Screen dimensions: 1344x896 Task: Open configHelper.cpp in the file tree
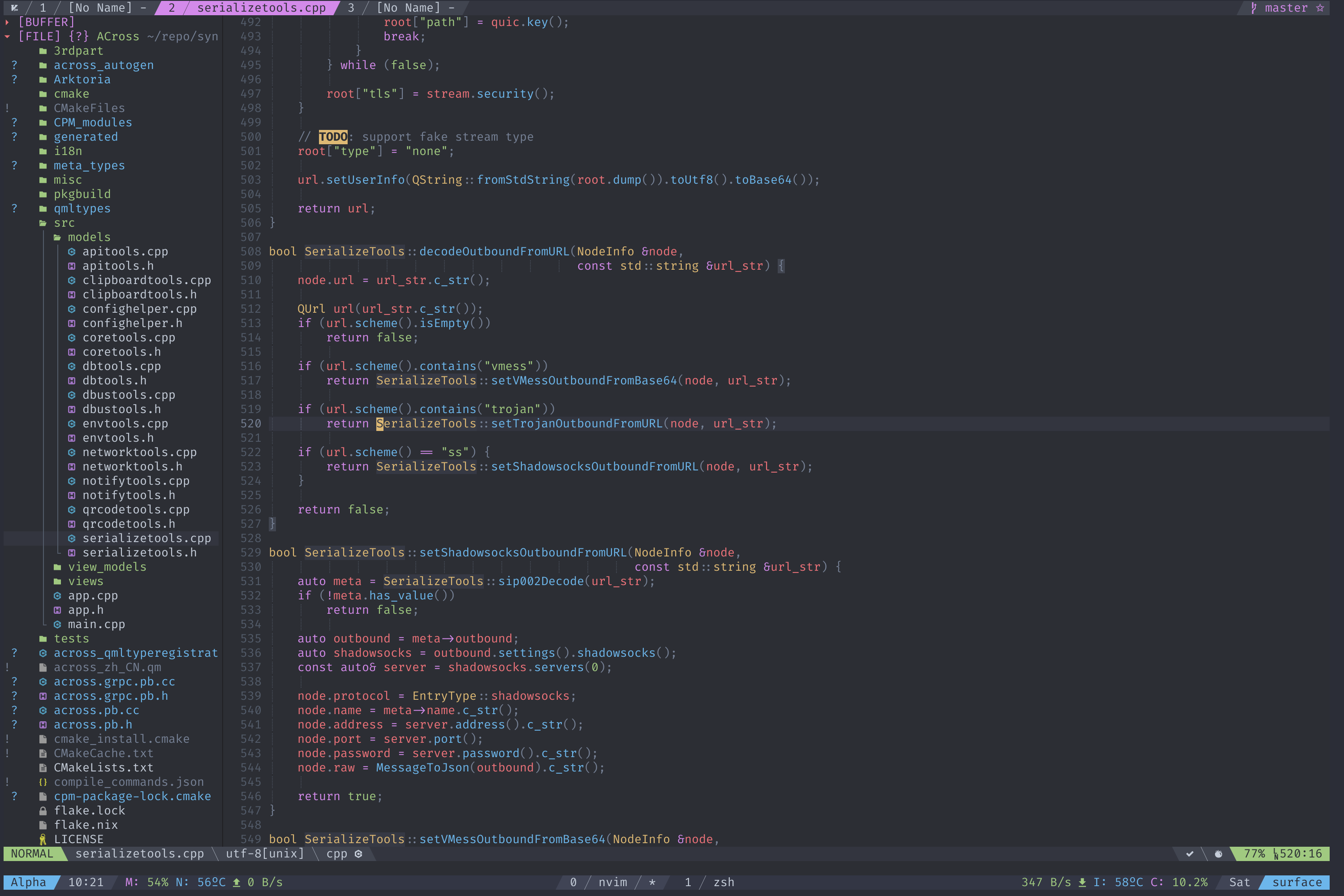tap(139, 309)
